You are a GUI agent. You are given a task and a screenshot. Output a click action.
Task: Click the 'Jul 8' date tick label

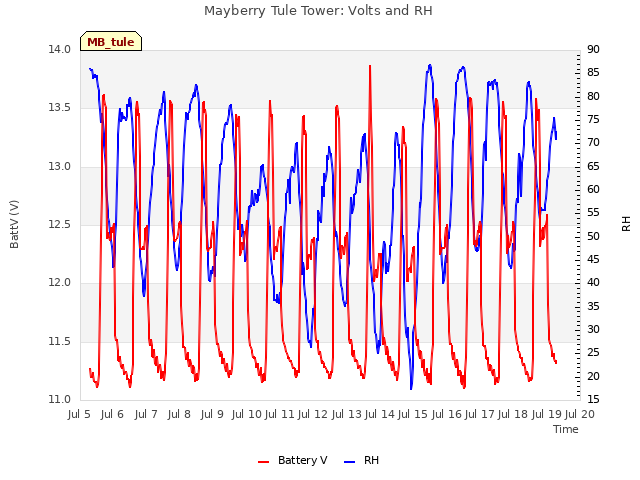click(179, 414)
